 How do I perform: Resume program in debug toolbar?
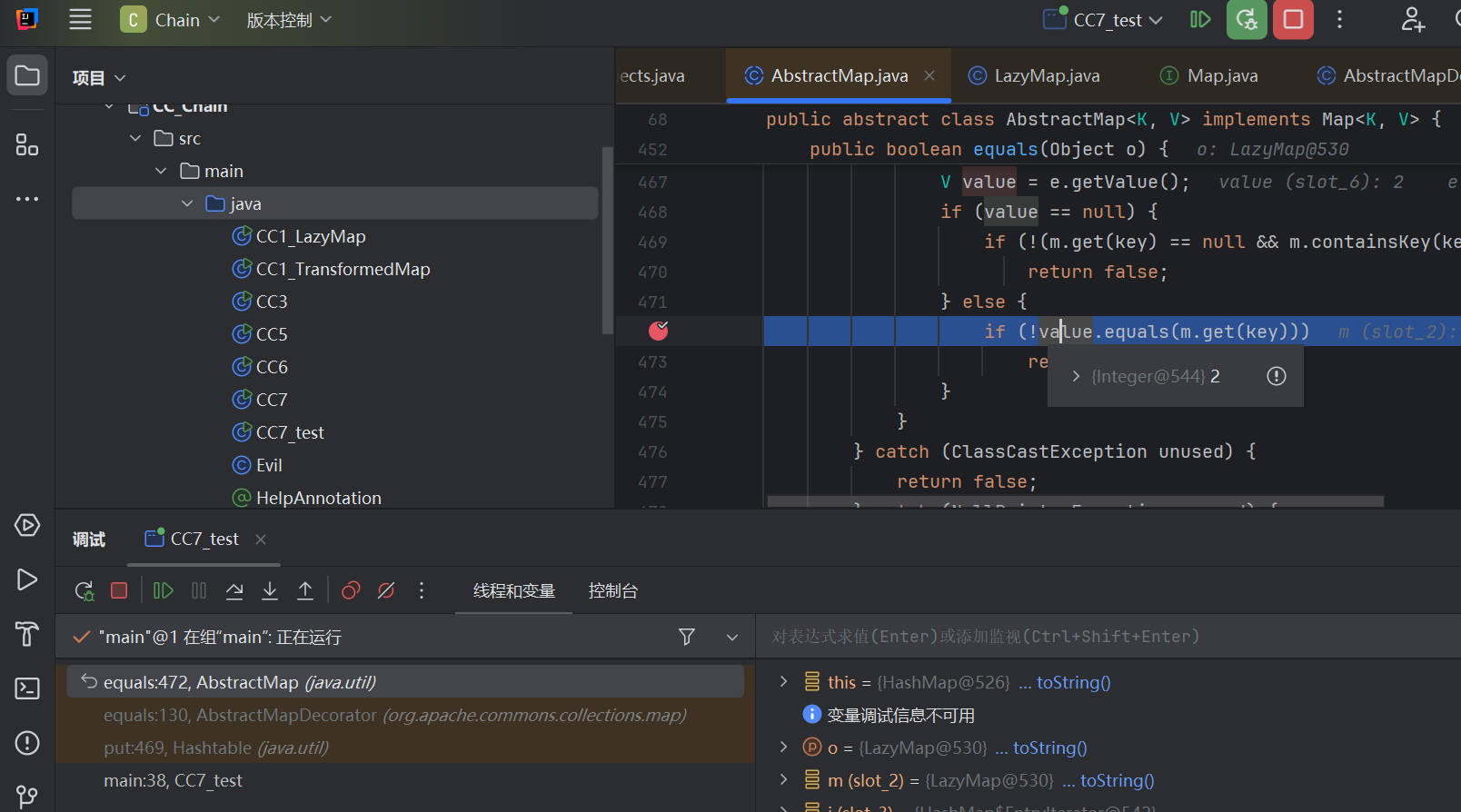(x=164, y=591)
